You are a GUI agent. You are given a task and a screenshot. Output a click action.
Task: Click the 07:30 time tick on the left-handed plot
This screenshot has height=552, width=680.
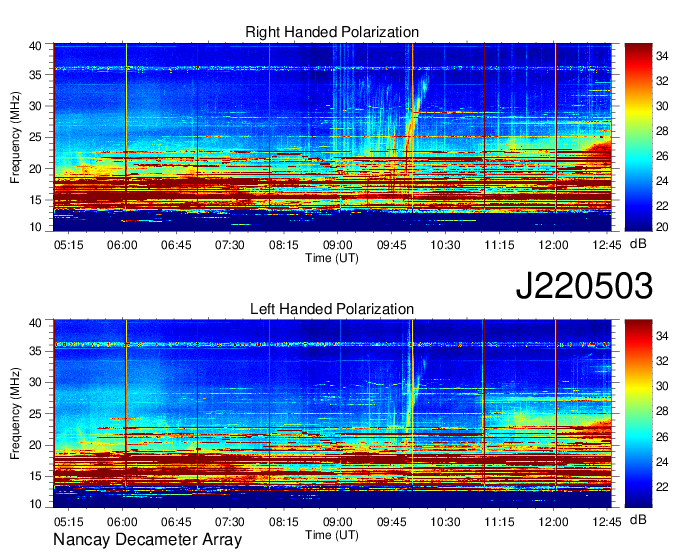click(230, 522)
